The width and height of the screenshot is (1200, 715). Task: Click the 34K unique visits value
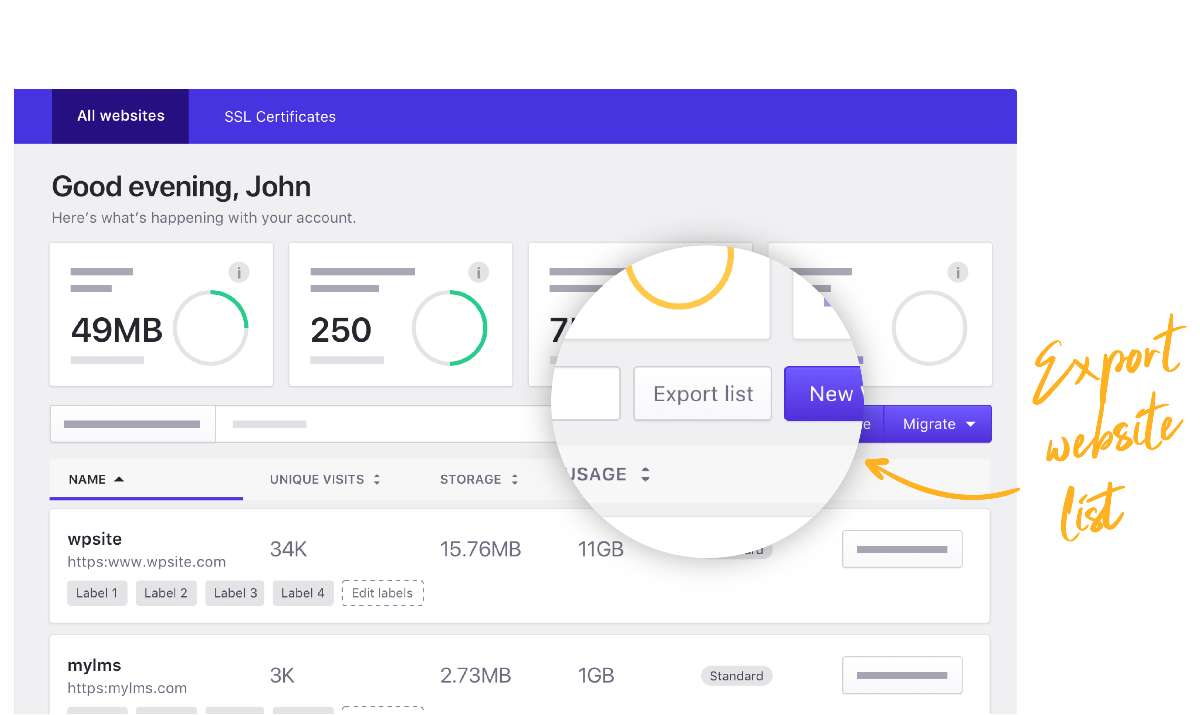[289, 549]
